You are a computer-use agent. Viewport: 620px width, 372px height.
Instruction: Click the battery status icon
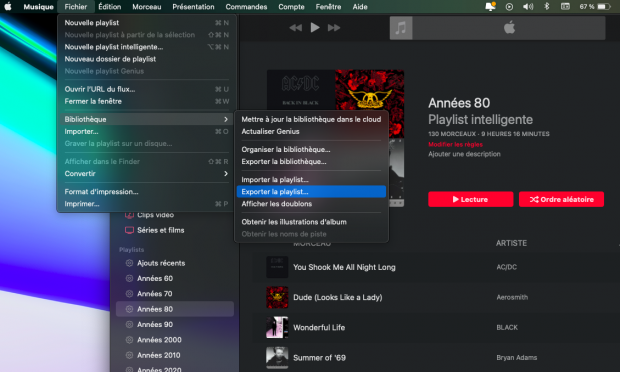click(x=604, y=6)
